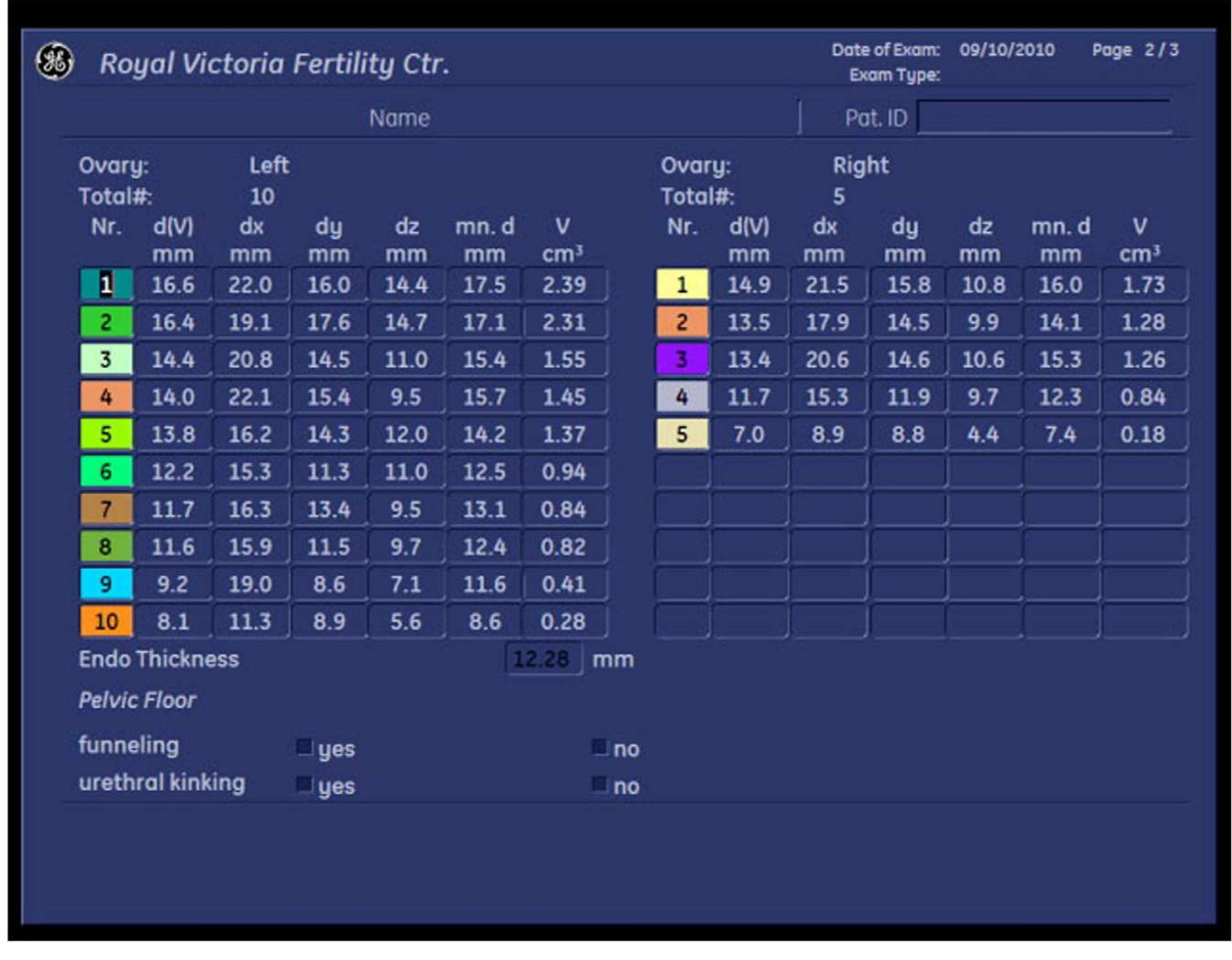Click left ovary volume value 2.31

pyautogui.click(x=565, y=322)
